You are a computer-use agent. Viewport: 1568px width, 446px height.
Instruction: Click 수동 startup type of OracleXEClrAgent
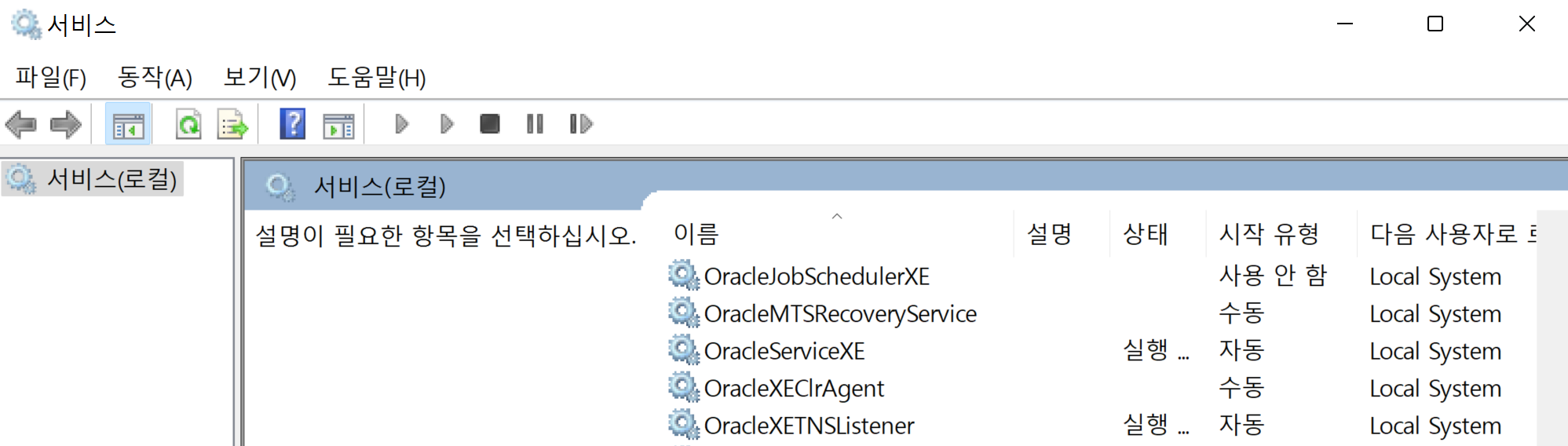click(1241, 387)
